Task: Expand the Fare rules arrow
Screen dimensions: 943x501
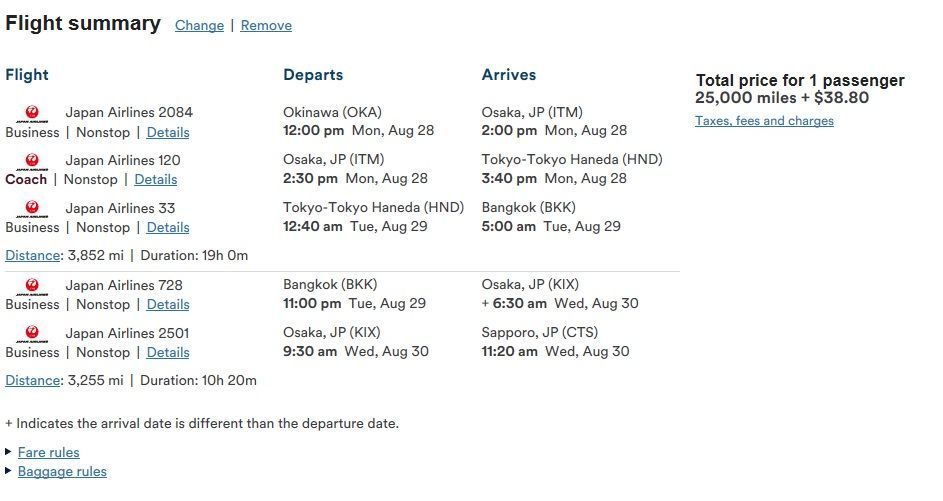Action: coord(8,452)
